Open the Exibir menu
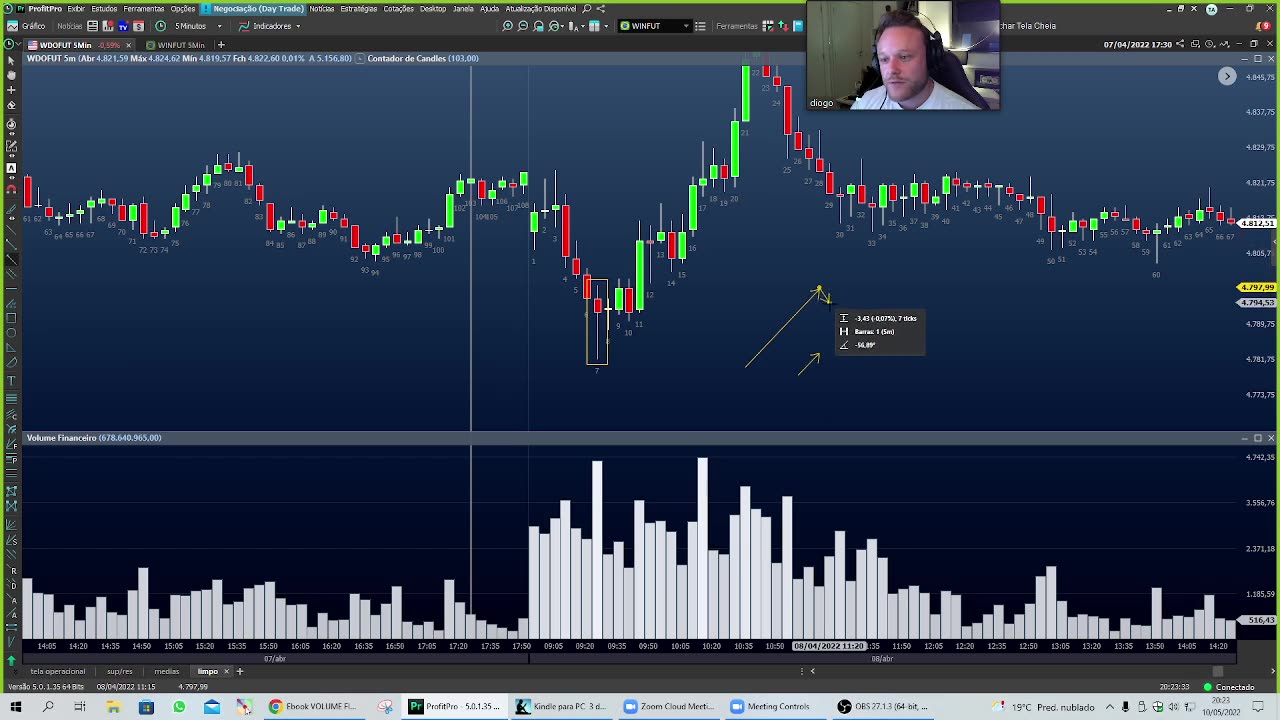 pos(76,9)
